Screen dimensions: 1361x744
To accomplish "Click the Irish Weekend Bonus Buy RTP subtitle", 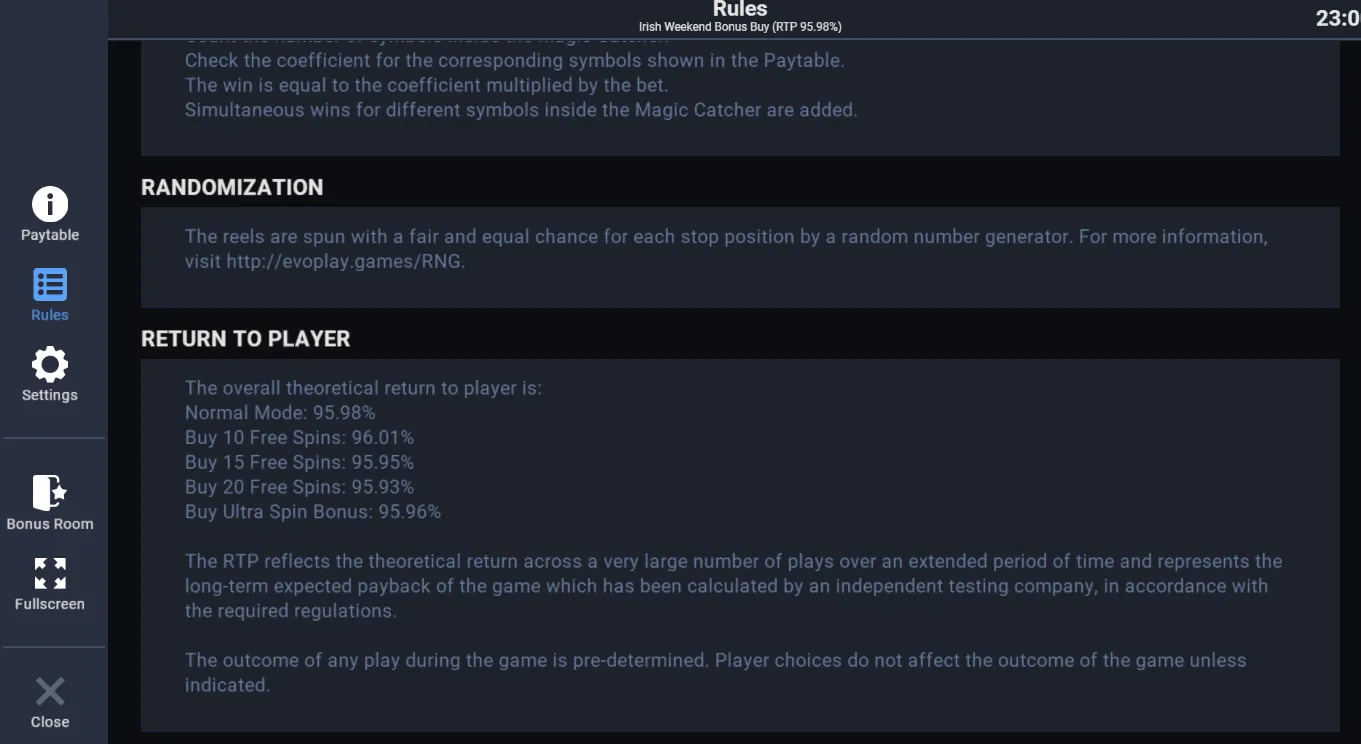I will [x=740, y=27].
